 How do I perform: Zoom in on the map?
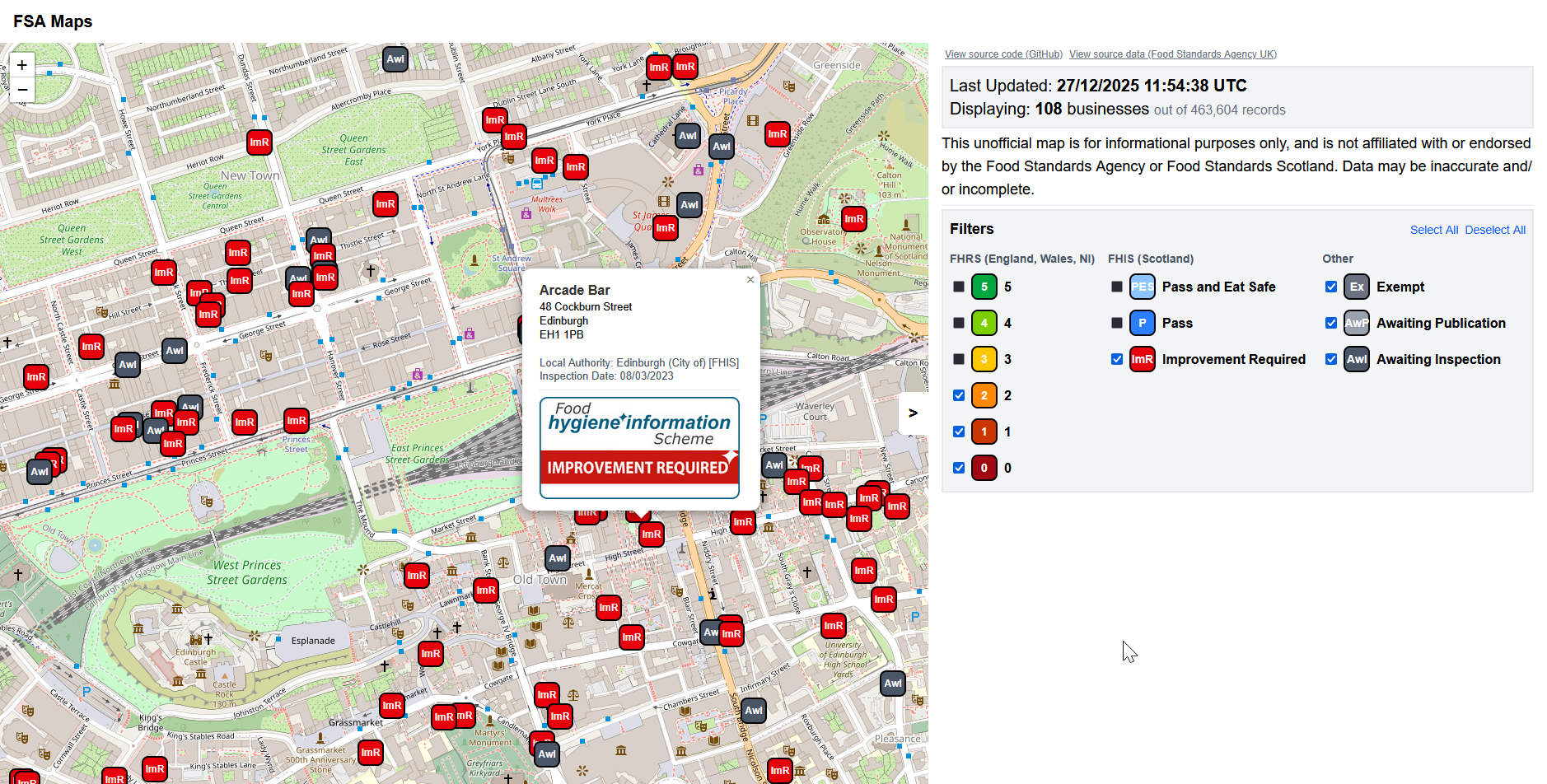[x=22, y=65]
